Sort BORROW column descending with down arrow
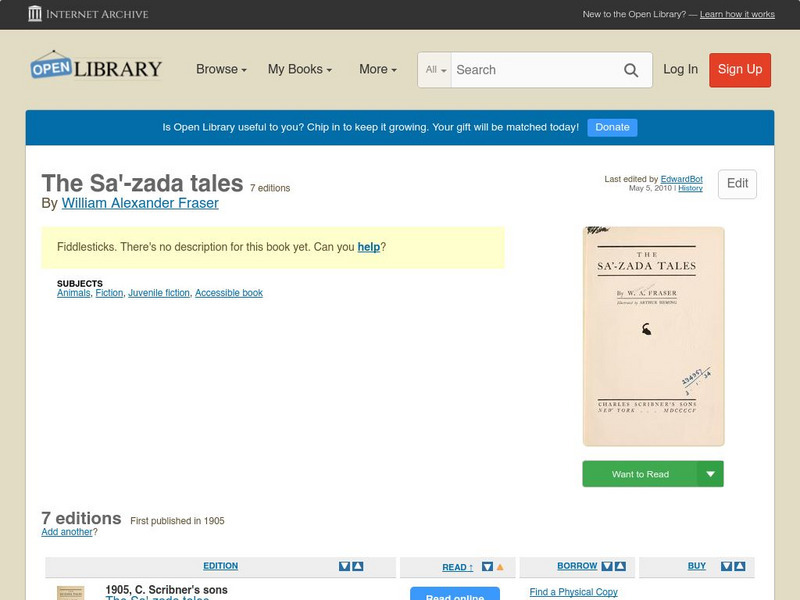800x600 pixels. [x=606, y=566]
